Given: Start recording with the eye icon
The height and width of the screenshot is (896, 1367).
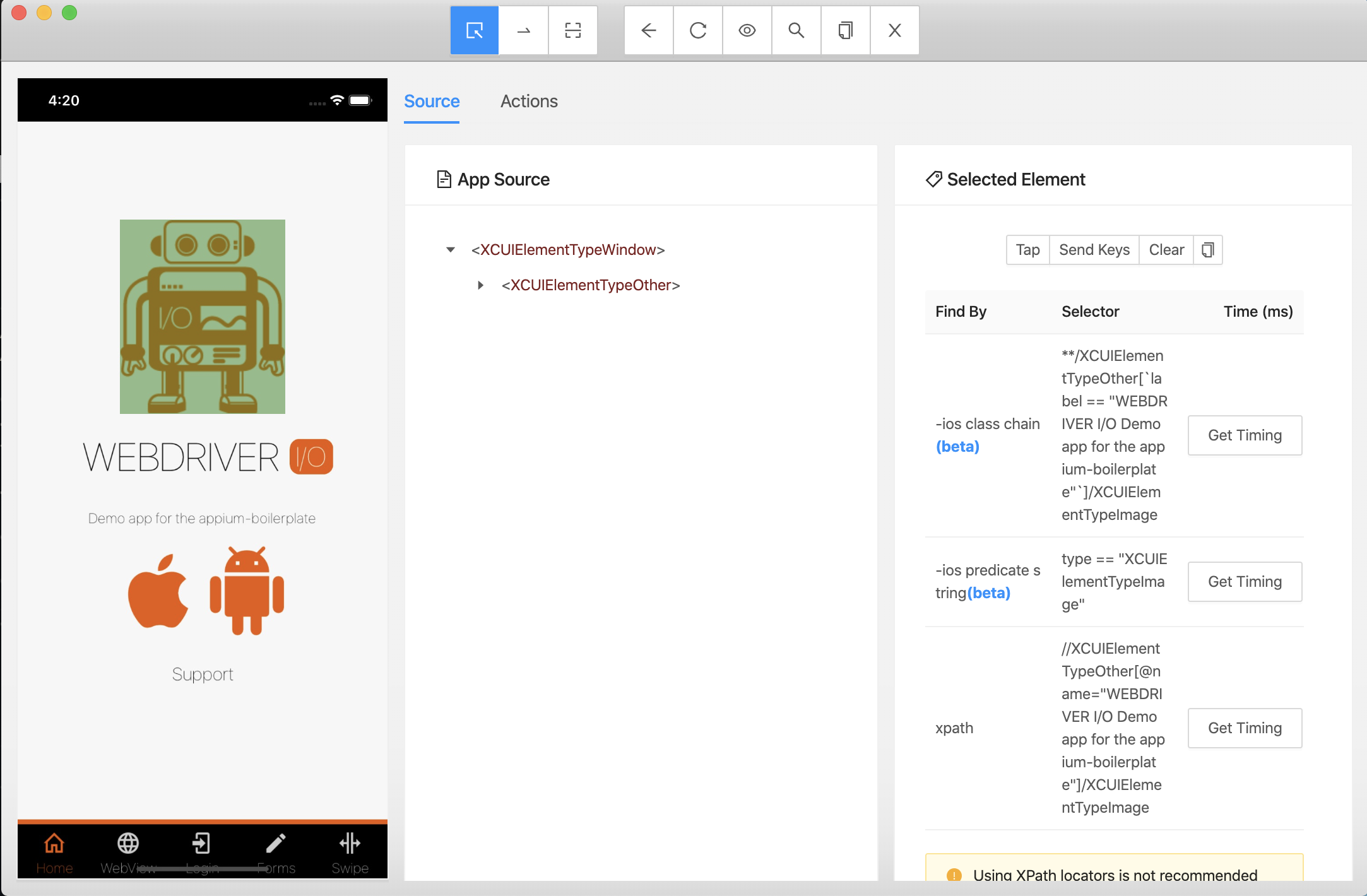Looking at the screenshot, I should 747,30.
